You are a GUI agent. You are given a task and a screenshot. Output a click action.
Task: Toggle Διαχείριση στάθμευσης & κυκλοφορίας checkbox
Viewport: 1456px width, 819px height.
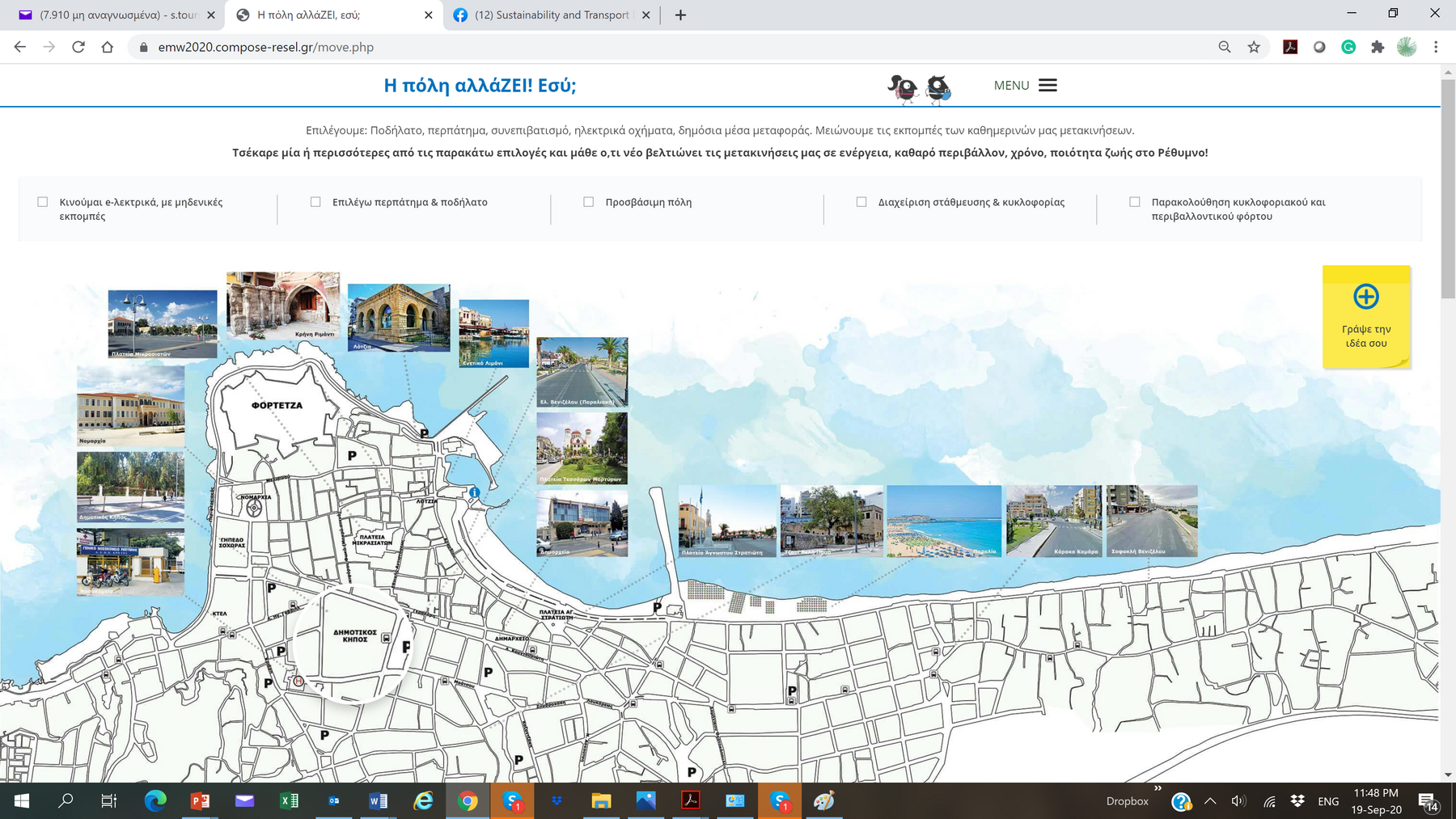[861, 202]
